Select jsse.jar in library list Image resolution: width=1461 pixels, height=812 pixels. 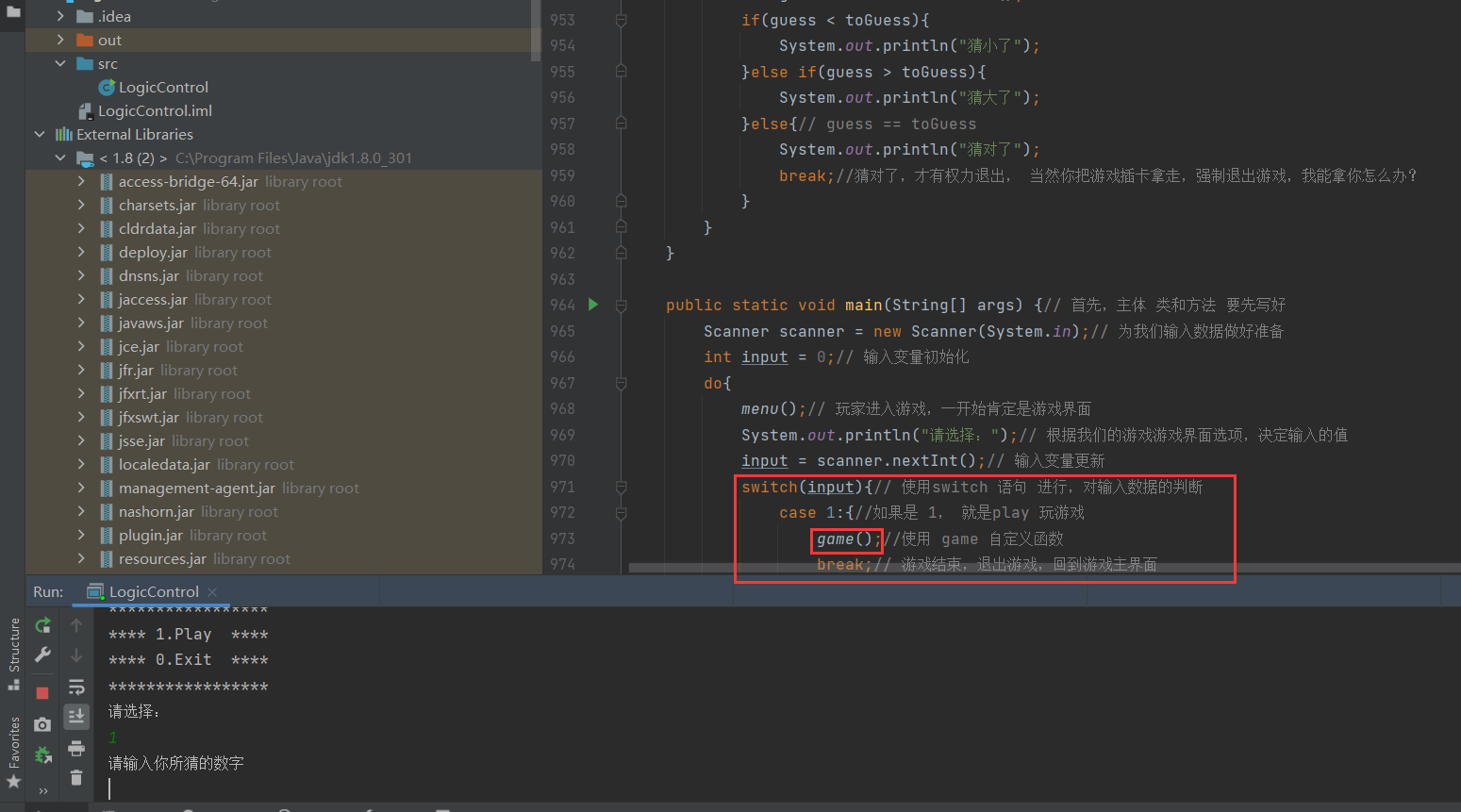[141, 440]
